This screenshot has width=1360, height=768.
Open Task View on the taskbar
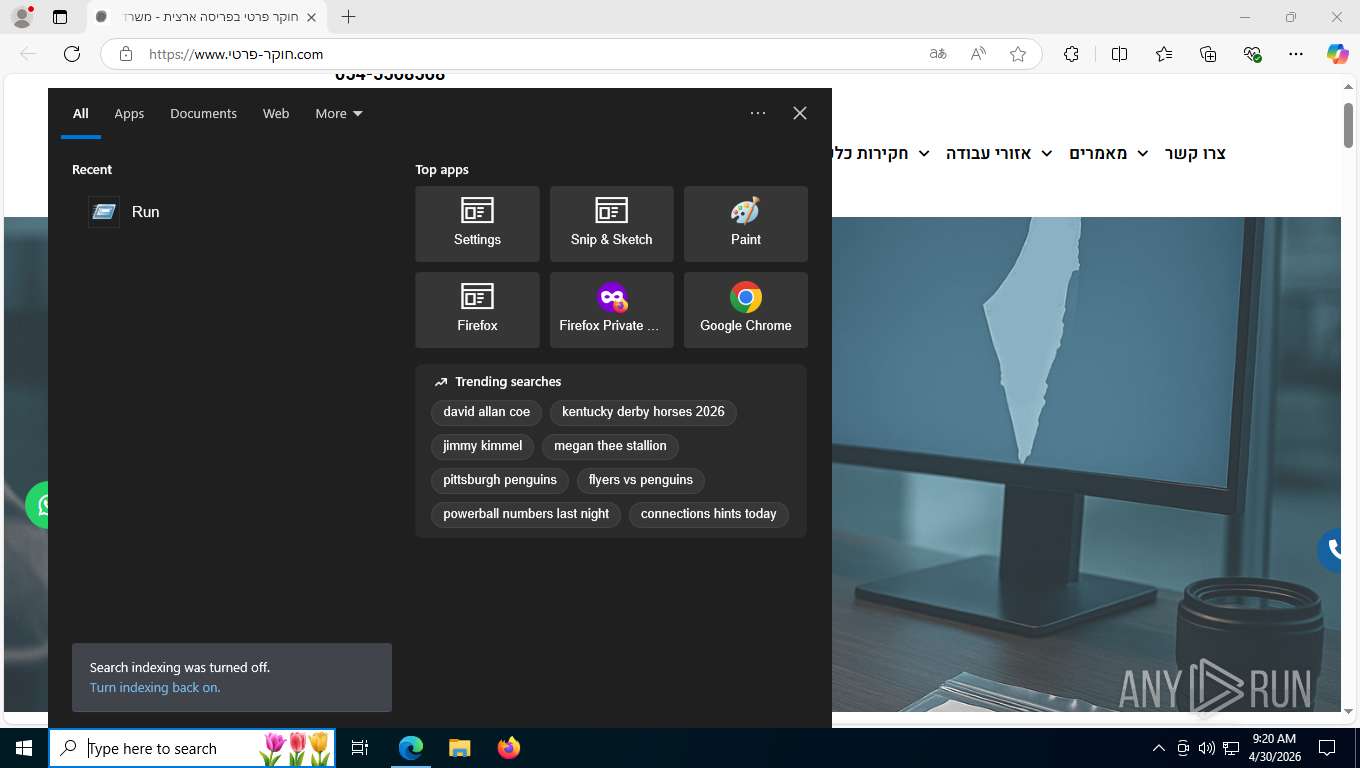(360, 748)
